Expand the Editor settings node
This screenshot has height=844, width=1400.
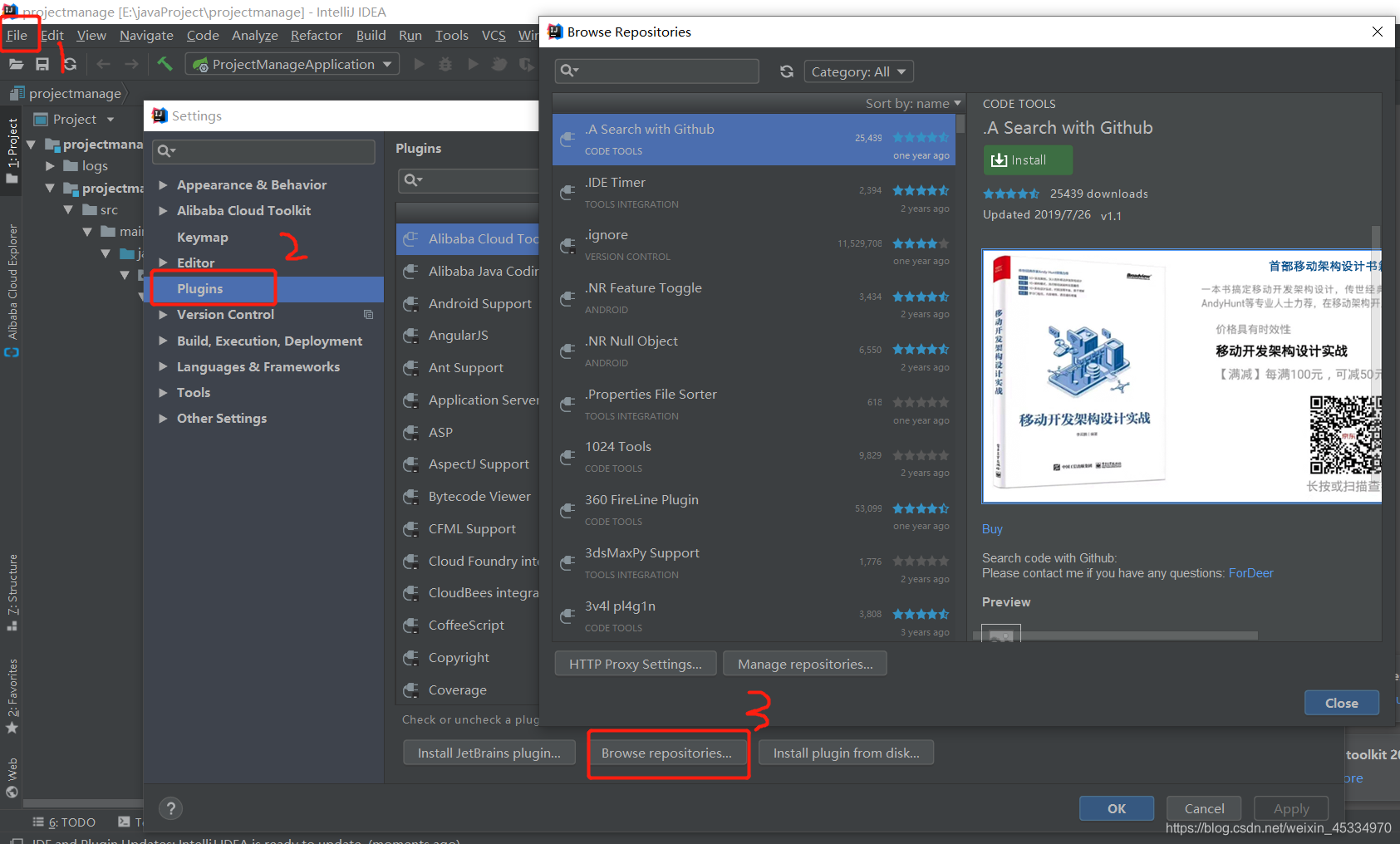coord(164,263)
